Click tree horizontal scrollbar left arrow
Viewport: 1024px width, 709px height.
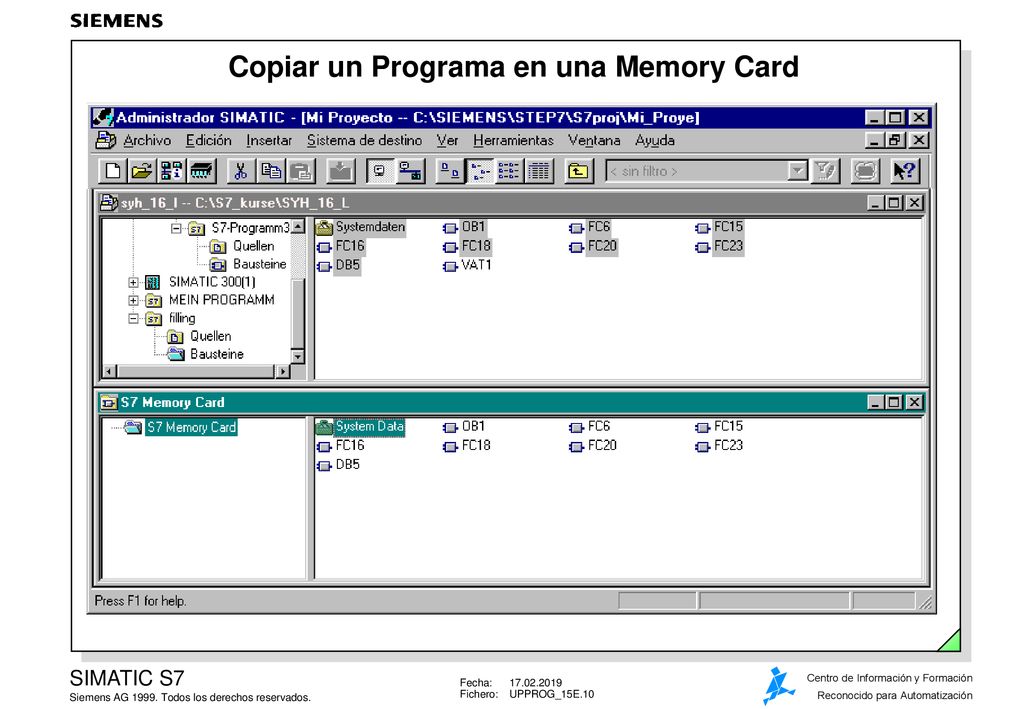110,371
